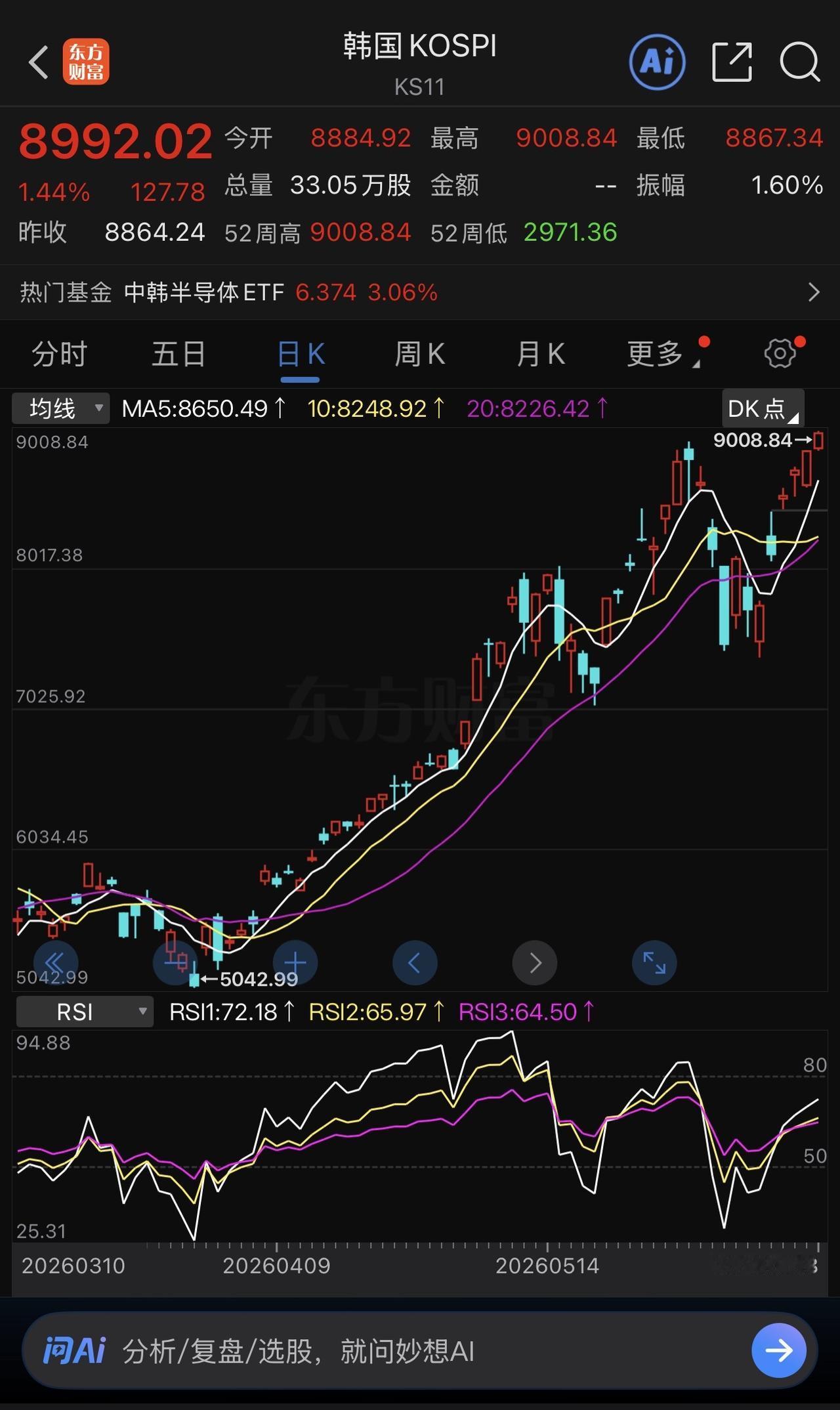The width and height of the screenshot is (840, 1410).
Task: Select the 月K tab
Action: point(540,354)
